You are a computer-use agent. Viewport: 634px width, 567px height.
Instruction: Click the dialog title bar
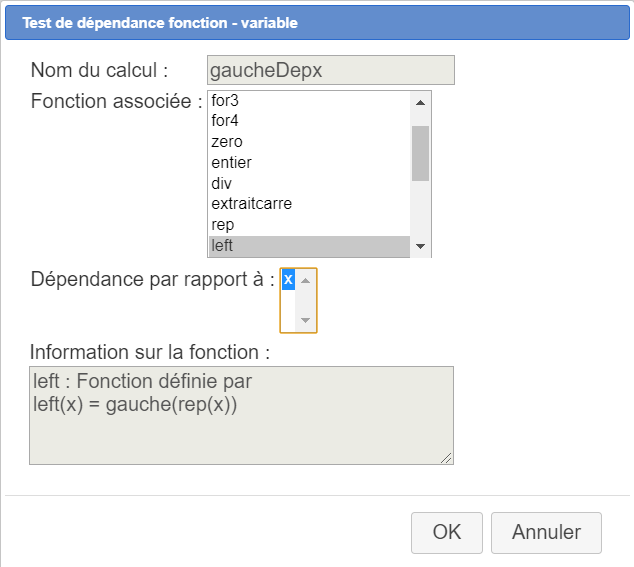pyautogui.click(x=317, y=22)
